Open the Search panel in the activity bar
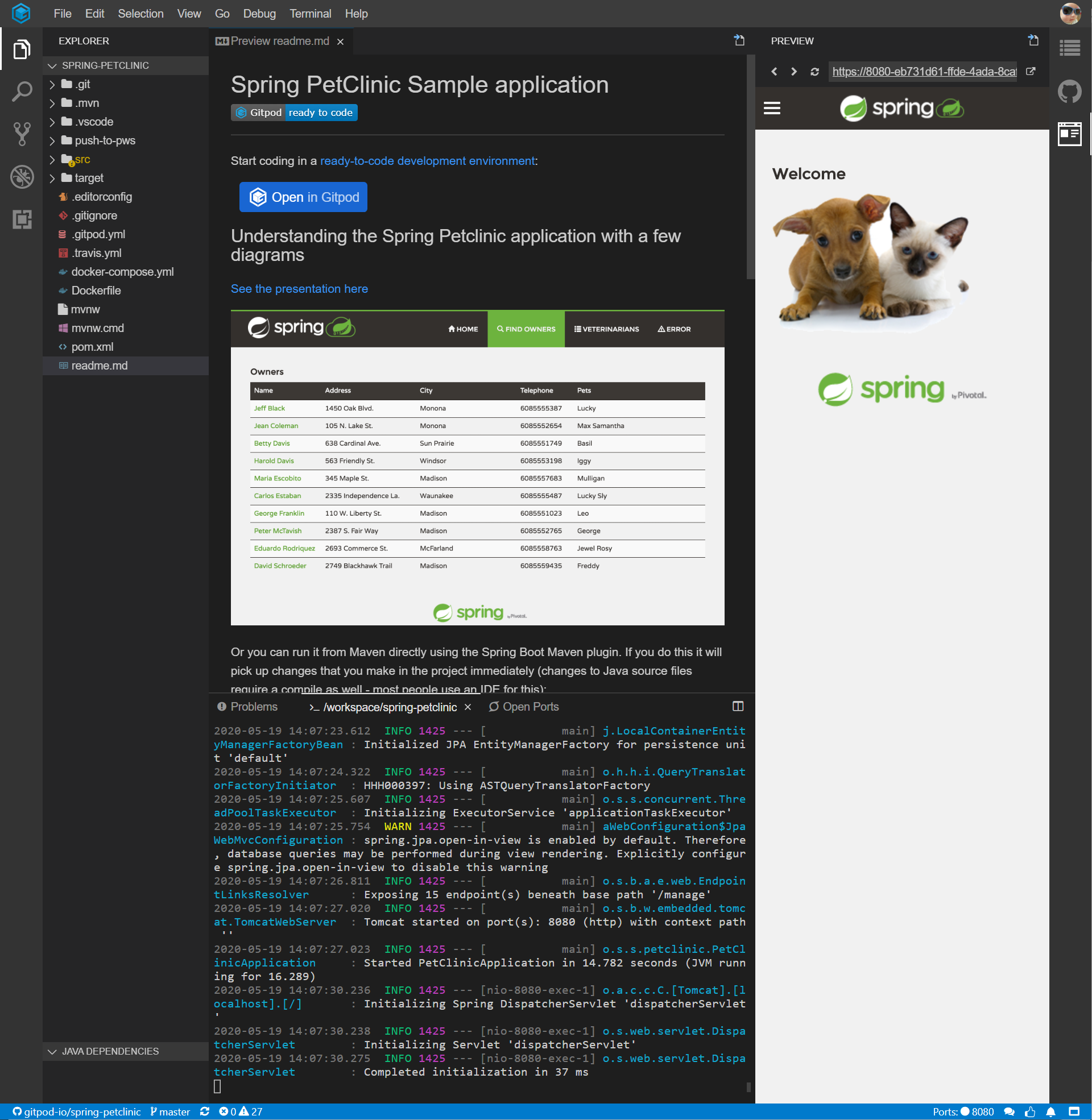Image resolution: width=1092 pixels, height=1120 pixels. (x=22, y=91)
